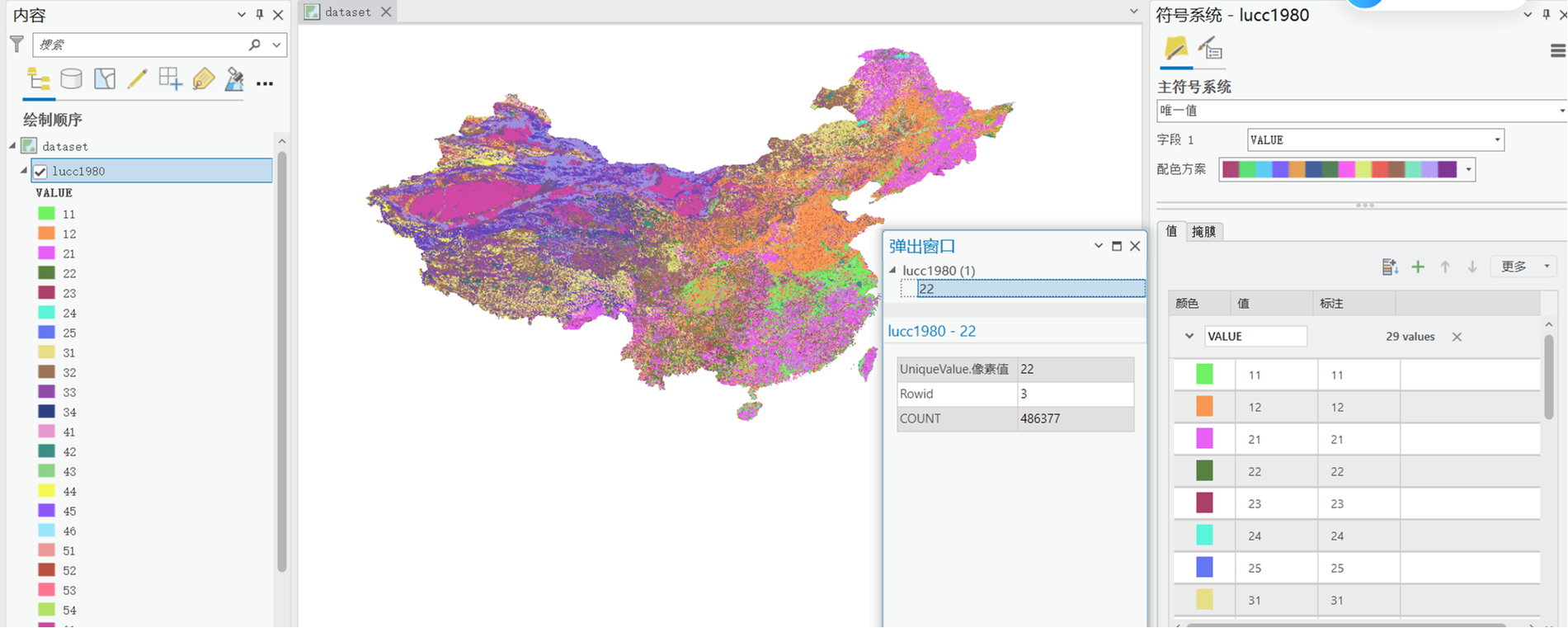Click symbol swatch for value 22 in table
The width and height of the screenshot is (1568, 628).
tap(1204, 470)
